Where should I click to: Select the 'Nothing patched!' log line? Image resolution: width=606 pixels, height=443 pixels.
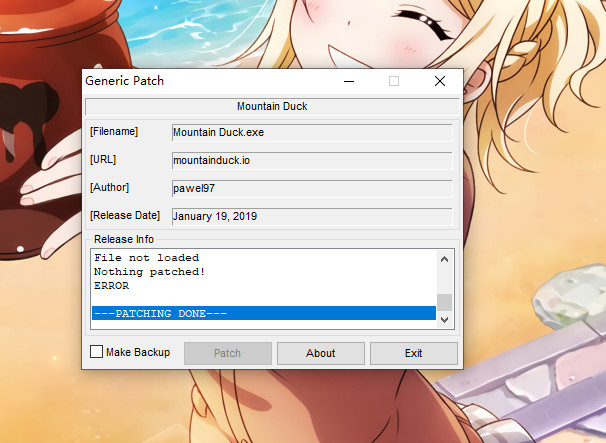(149, 271)
